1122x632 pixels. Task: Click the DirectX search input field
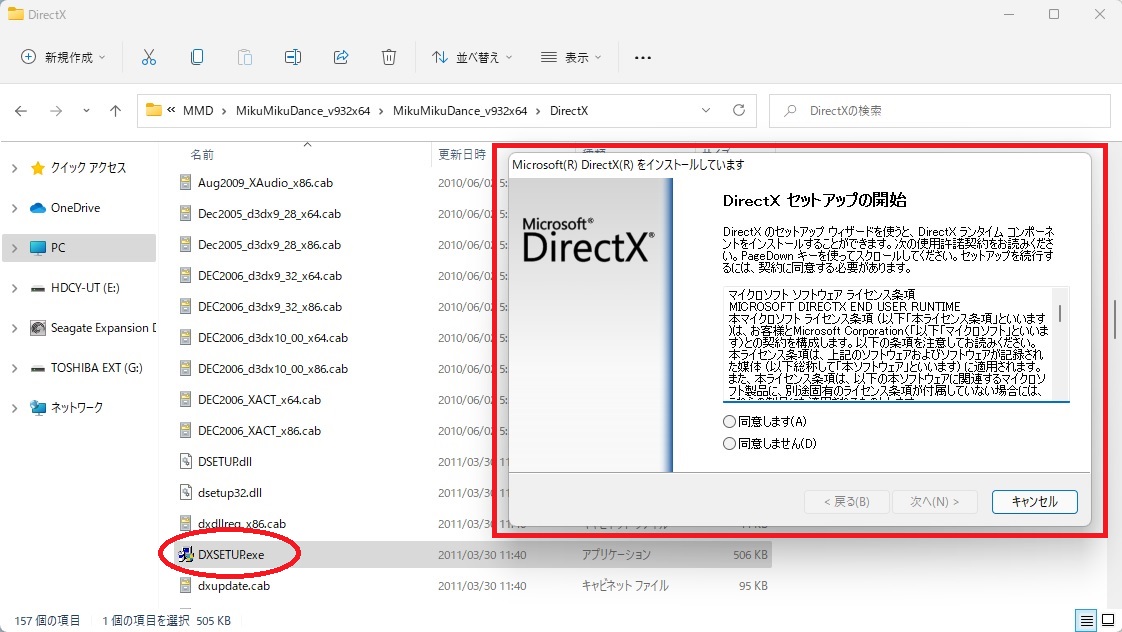coord(940,111)
